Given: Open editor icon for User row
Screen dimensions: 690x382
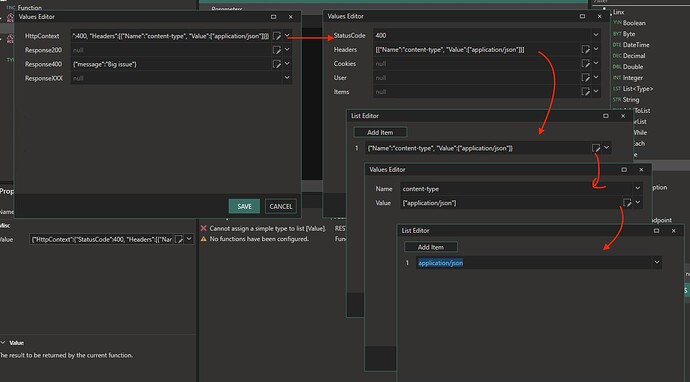Looking at the screenshot, I should pos(585,77).
